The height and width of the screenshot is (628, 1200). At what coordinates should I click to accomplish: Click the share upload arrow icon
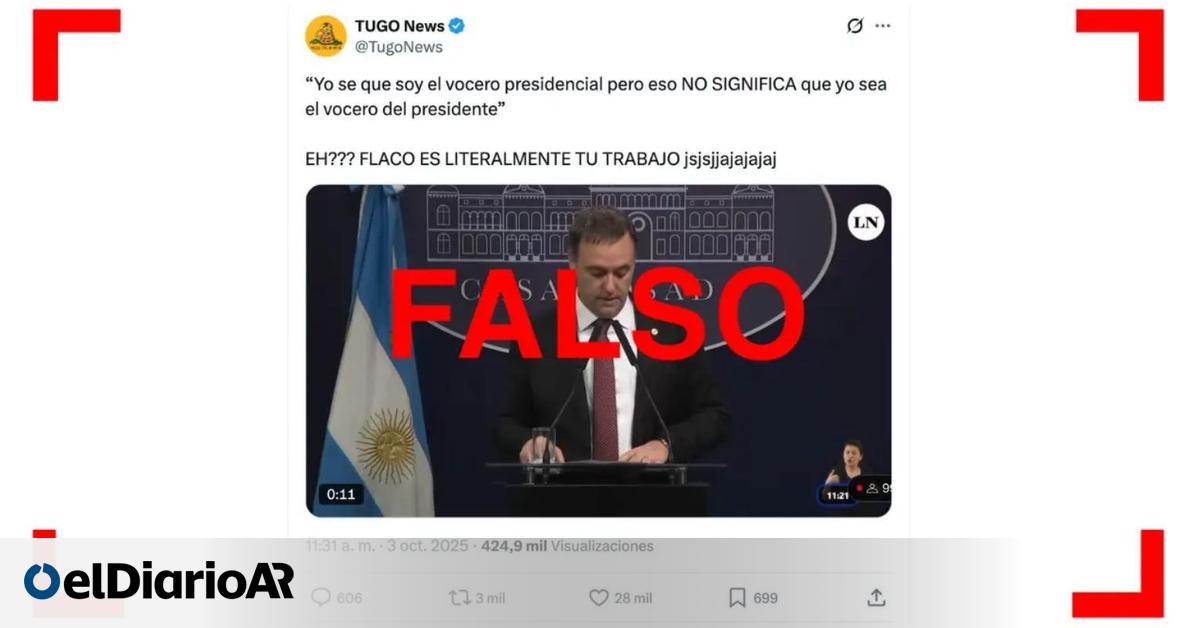pyautogui.click(x=876, y=597)
